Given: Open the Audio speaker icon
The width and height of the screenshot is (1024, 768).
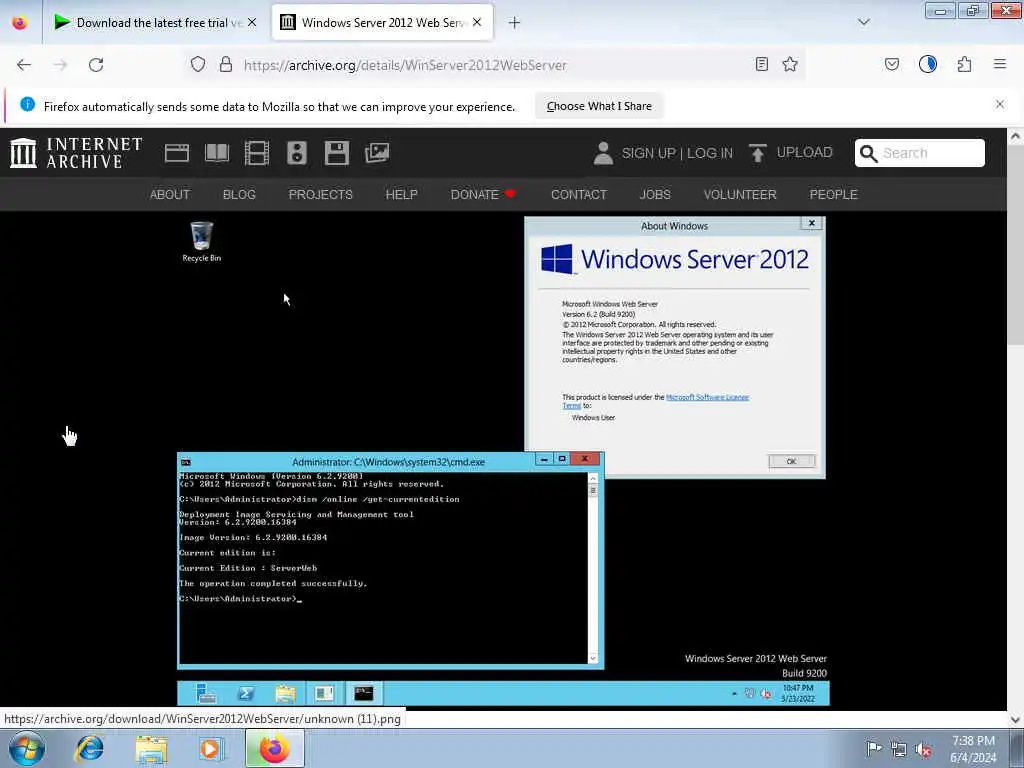Looking at the screenshot, I should coord(296,153).
